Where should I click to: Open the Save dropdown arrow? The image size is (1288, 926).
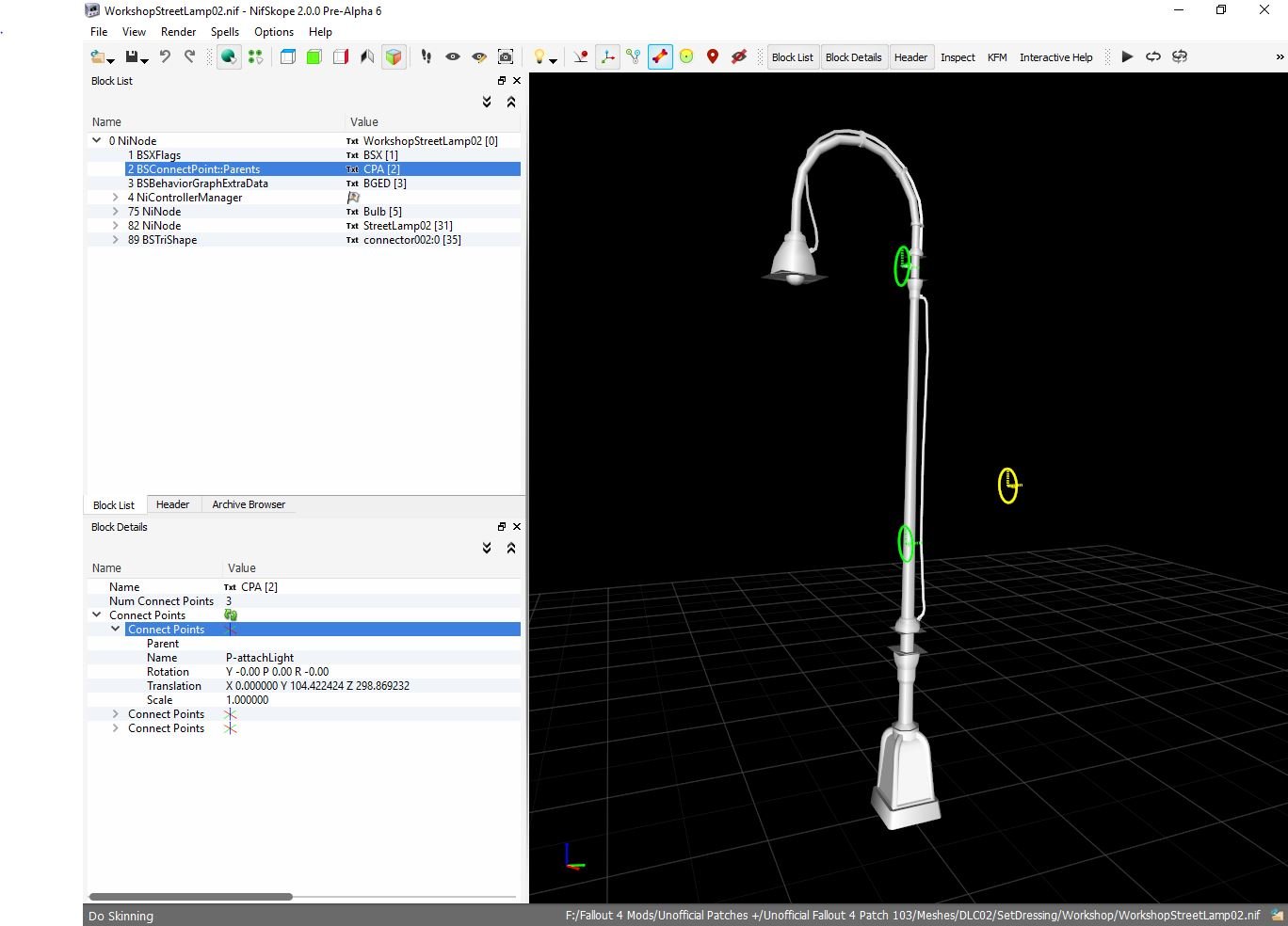pos(145,61)
